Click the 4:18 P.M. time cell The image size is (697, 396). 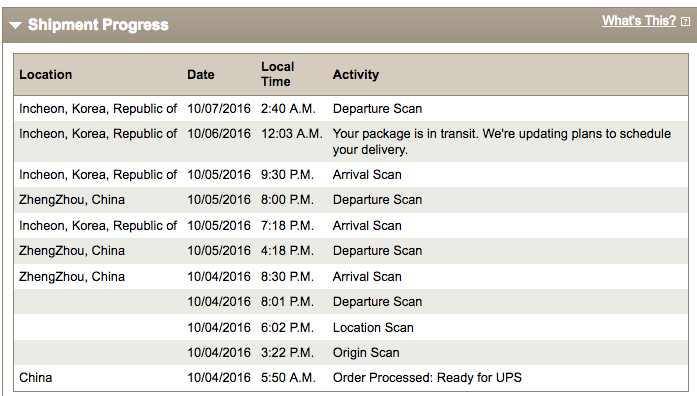click(287, 251)
